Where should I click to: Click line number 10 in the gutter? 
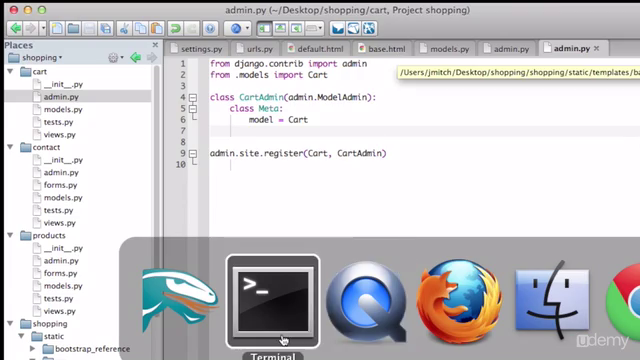(181, 164)
